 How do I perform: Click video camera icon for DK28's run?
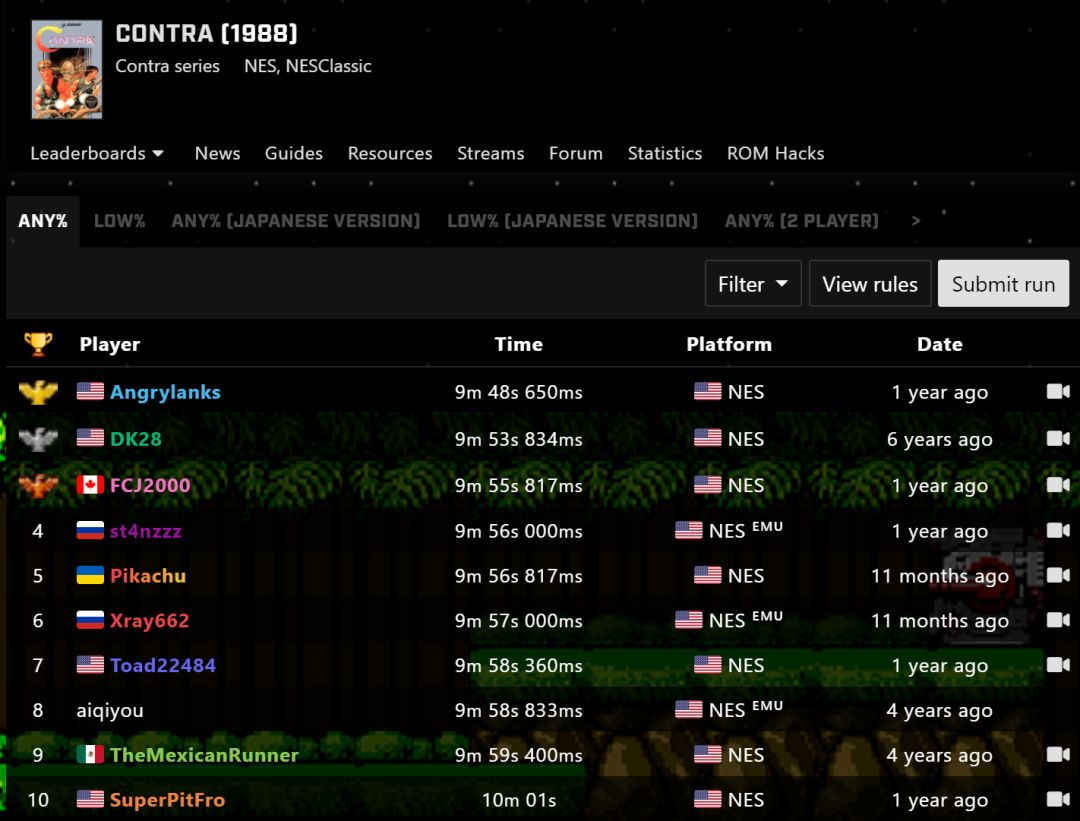(1057, 439)
